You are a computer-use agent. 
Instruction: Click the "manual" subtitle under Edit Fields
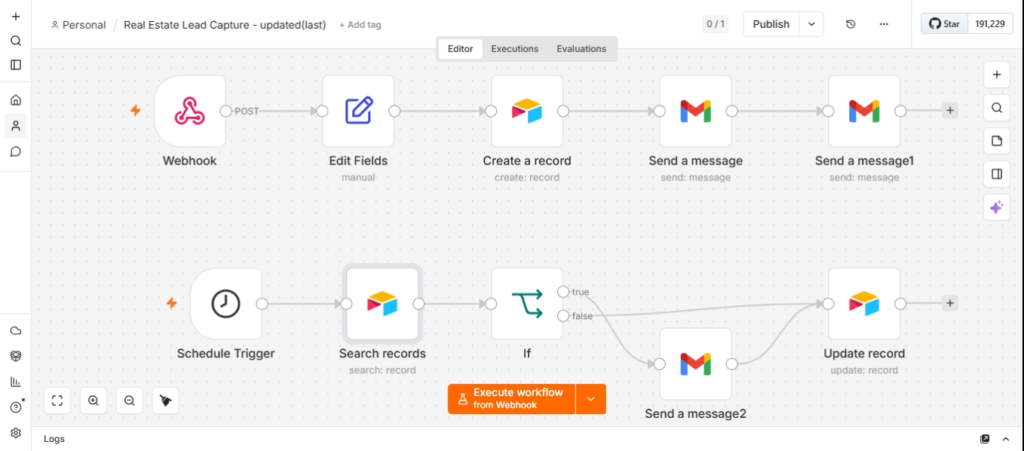[359, 178]
